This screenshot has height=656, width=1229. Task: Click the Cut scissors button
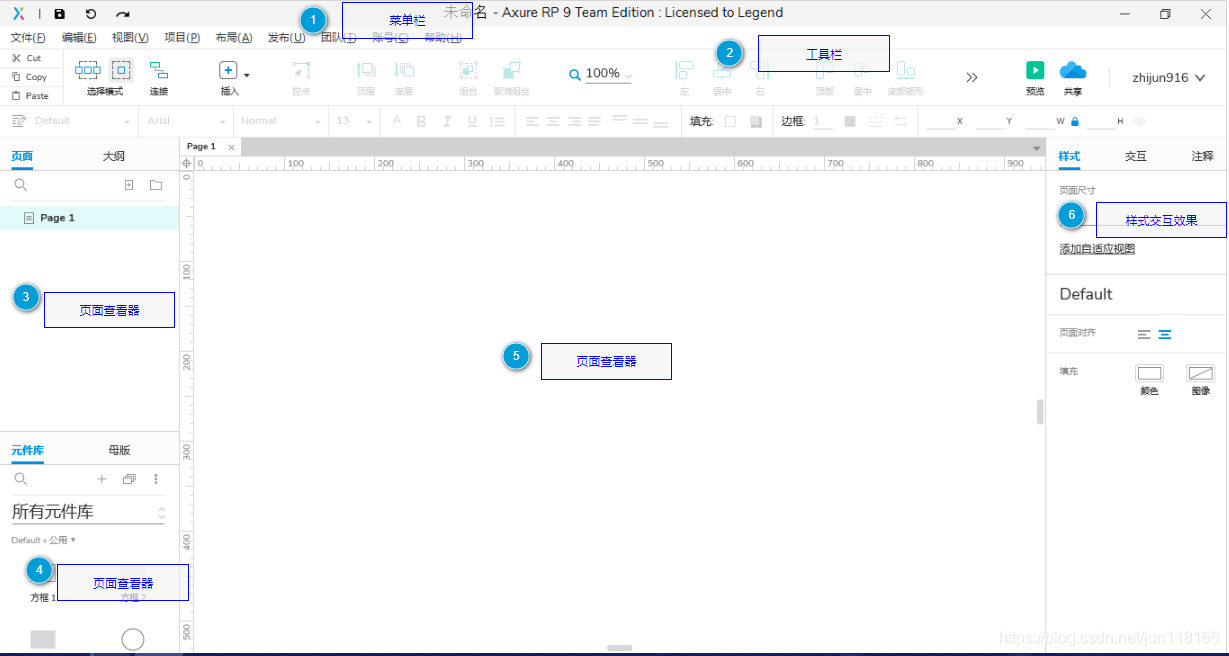[x=27, y=58]
